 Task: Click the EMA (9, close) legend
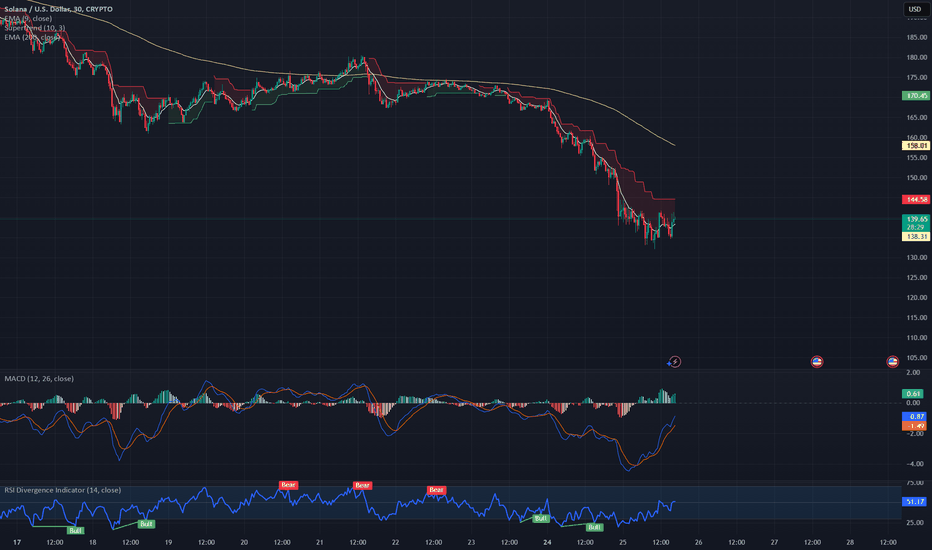click(28, 18)
